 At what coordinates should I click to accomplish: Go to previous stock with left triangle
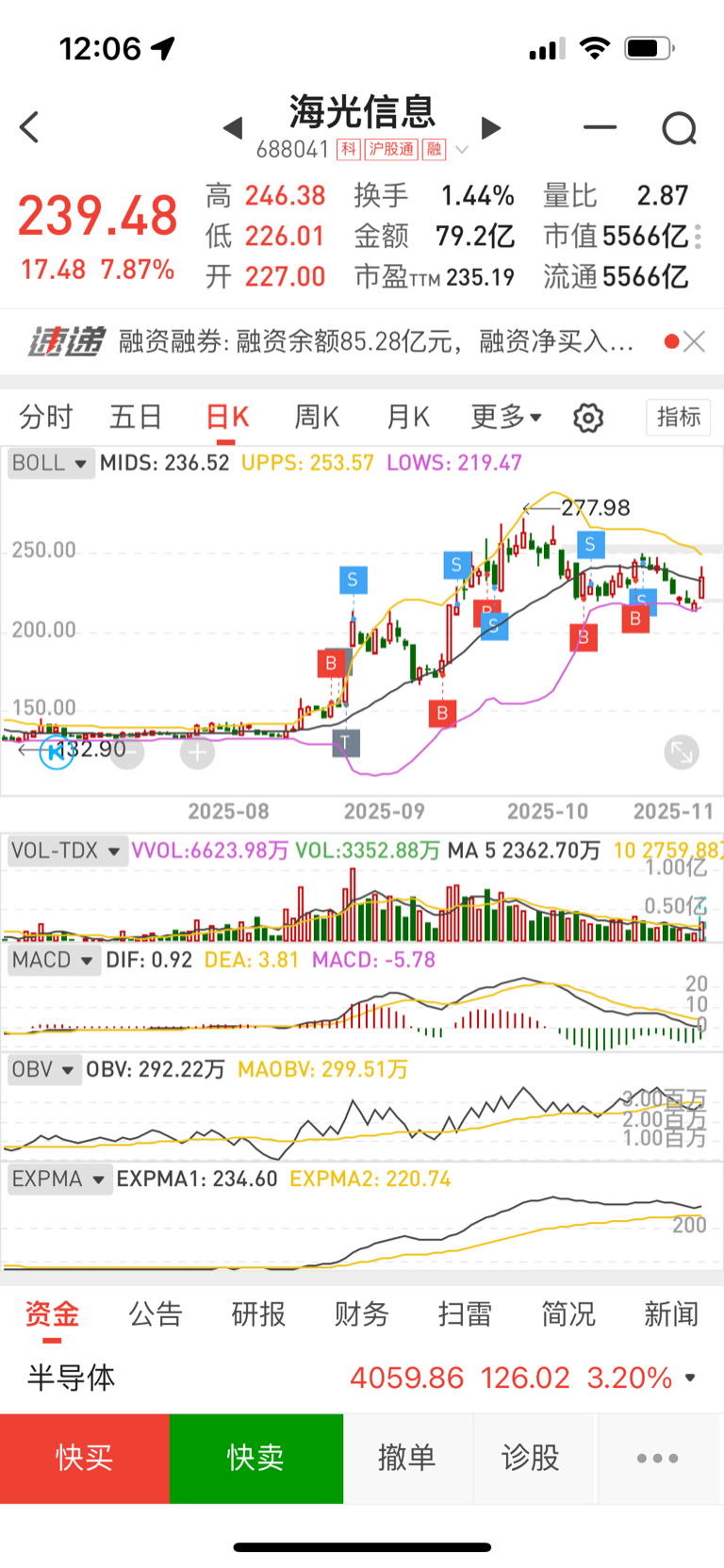coord(233,127)
